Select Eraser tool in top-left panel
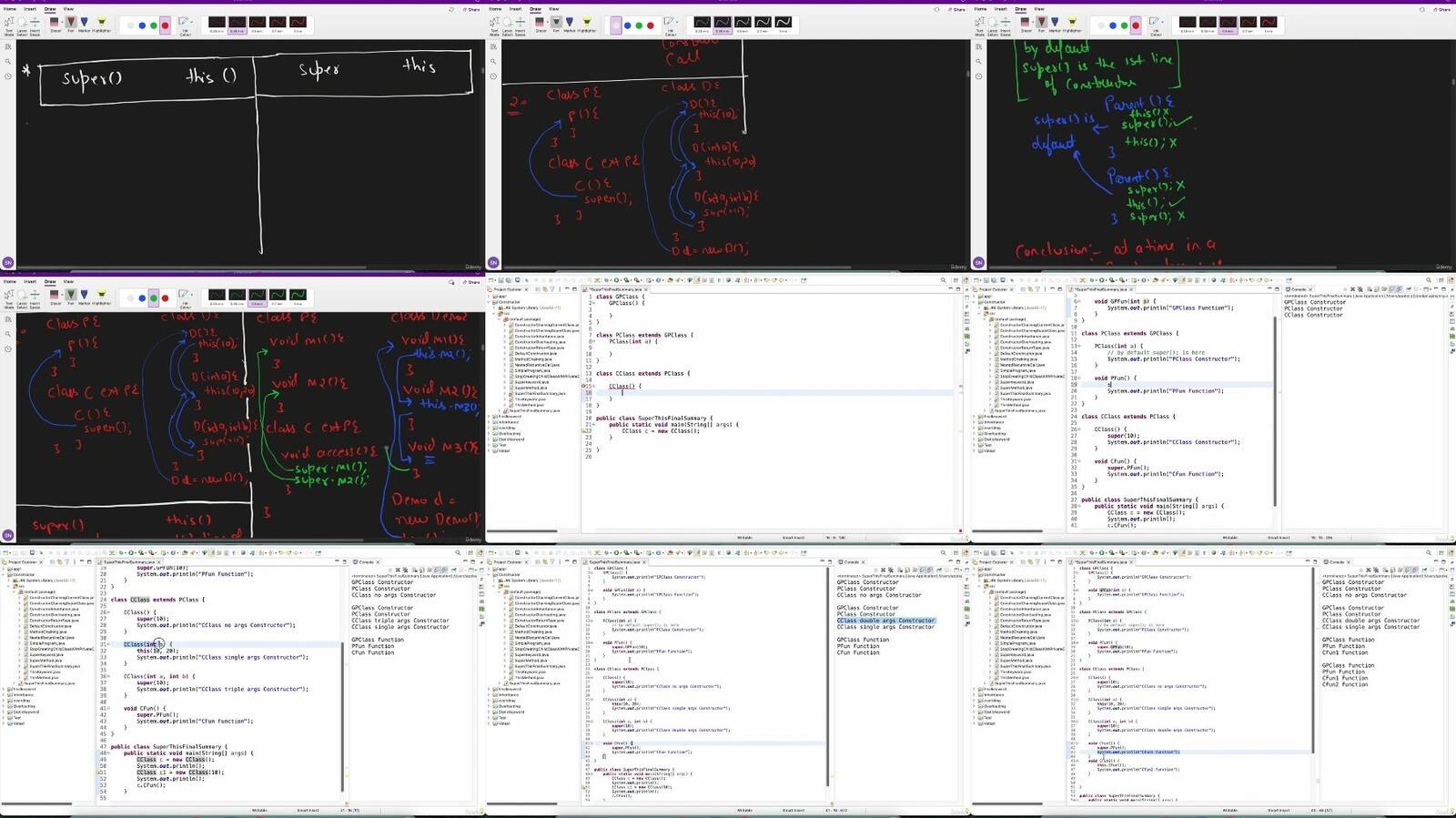The image size is (1456, 818). (x=55, y=25)
